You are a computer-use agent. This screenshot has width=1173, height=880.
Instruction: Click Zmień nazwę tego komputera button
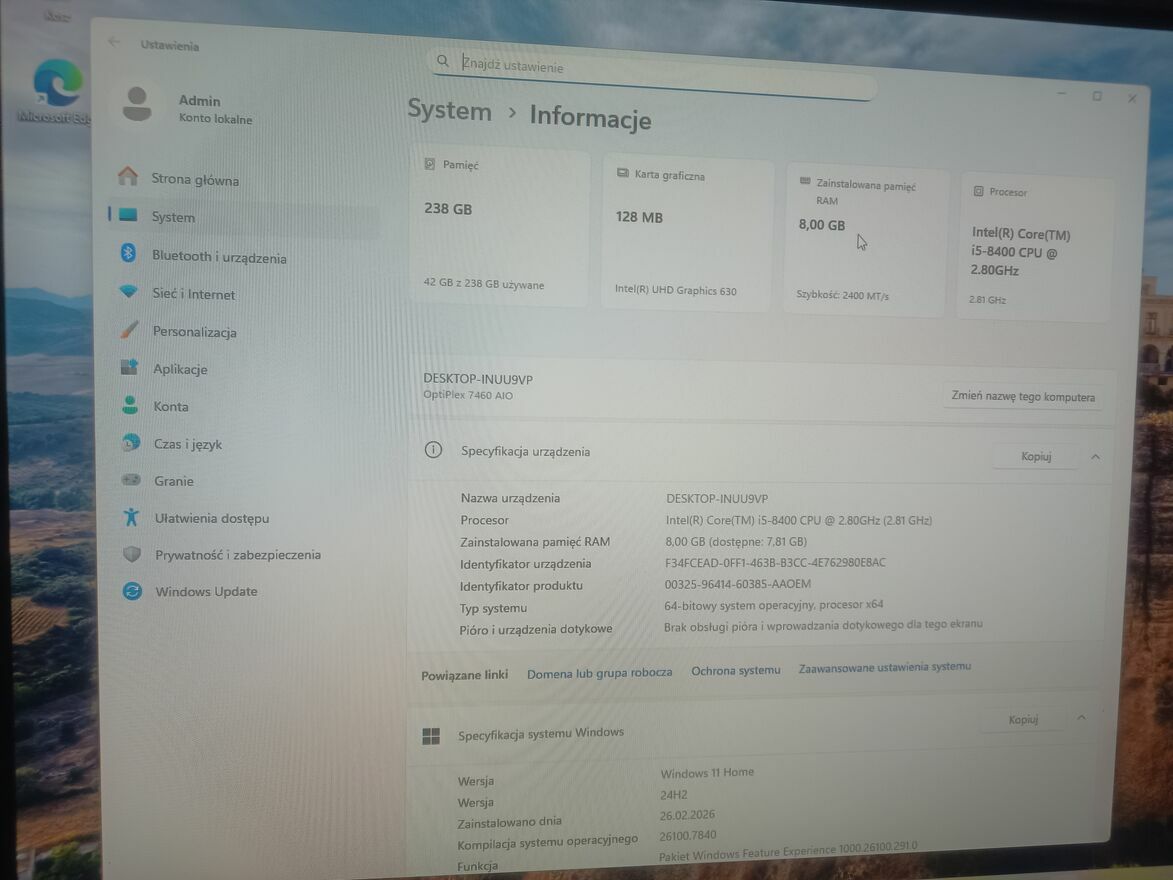[1023, 397]
